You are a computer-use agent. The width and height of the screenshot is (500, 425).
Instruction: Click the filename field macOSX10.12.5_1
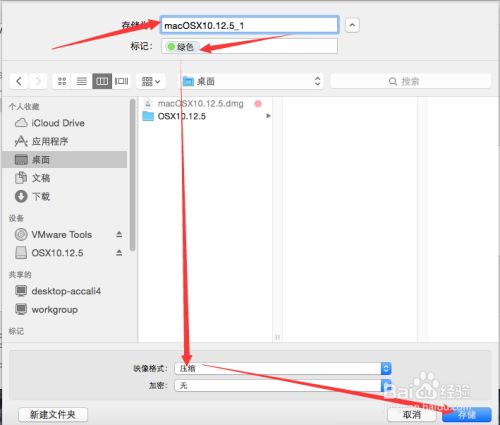pyautogui.click(x=249, y=25)
